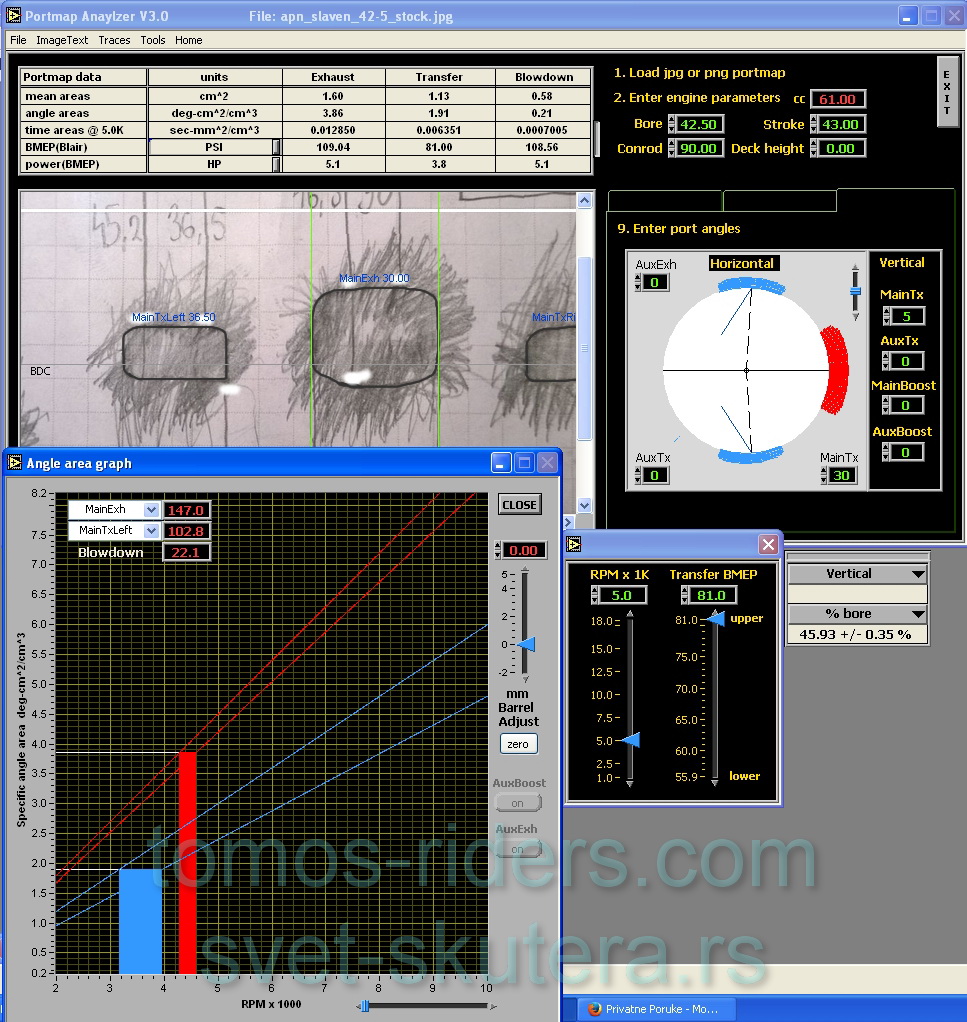Click the small vertical slider beside Horizontal dial
This screenshot has height=1022, width=967.
pyautogui.click(x=856, y=292)
